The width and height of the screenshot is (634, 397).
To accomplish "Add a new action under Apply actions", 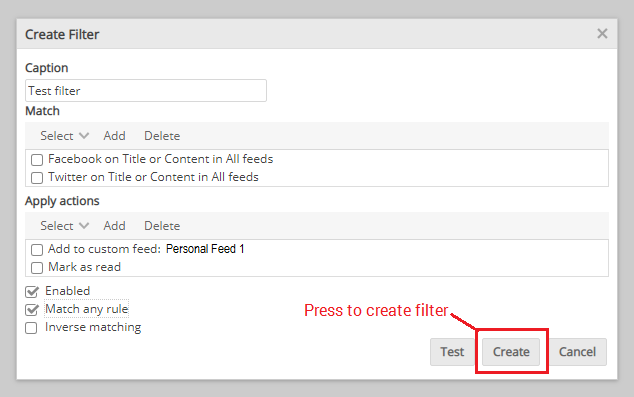I will pyautogui.click(x=114, y=226).
